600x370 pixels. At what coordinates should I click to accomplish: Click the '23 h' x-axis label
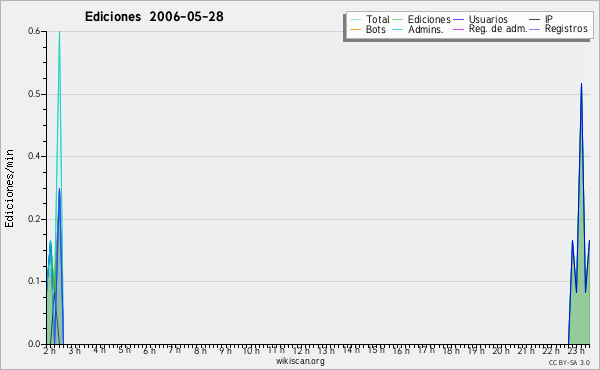(576, 350)
